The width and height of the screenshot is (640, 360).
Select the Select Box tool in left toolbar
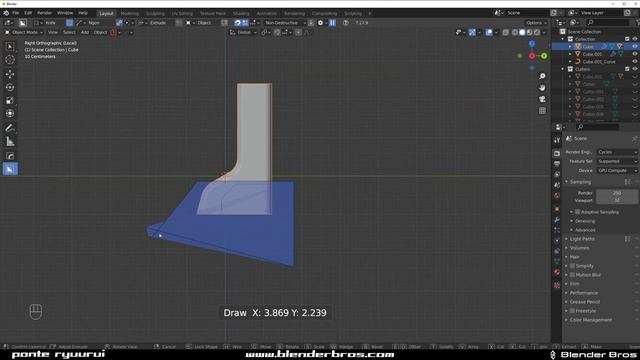[x=10, y=47]
